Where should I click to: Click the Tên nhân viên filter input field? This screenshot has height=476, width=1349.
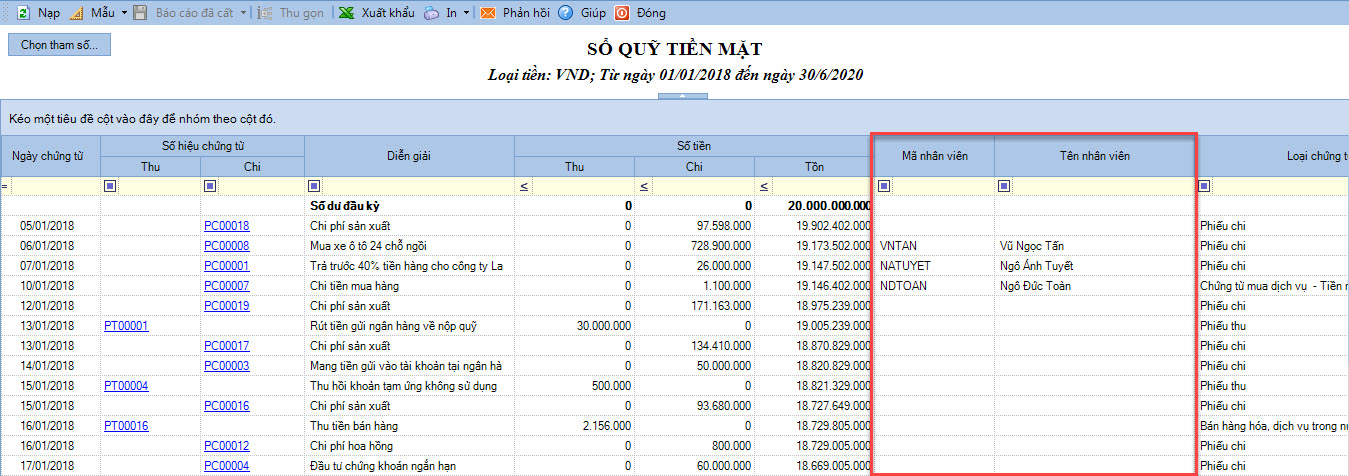(1103, 185)
